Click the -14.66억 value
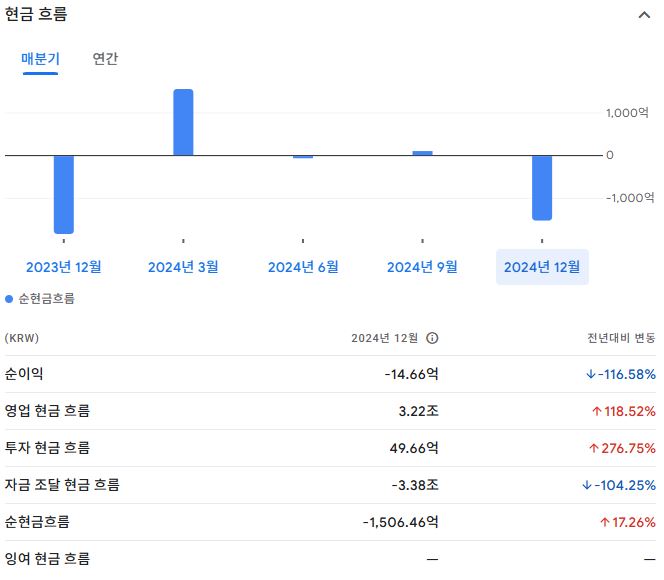Image resolution: width=664 pixels, height=580 pixels. (x=411, y=374)
